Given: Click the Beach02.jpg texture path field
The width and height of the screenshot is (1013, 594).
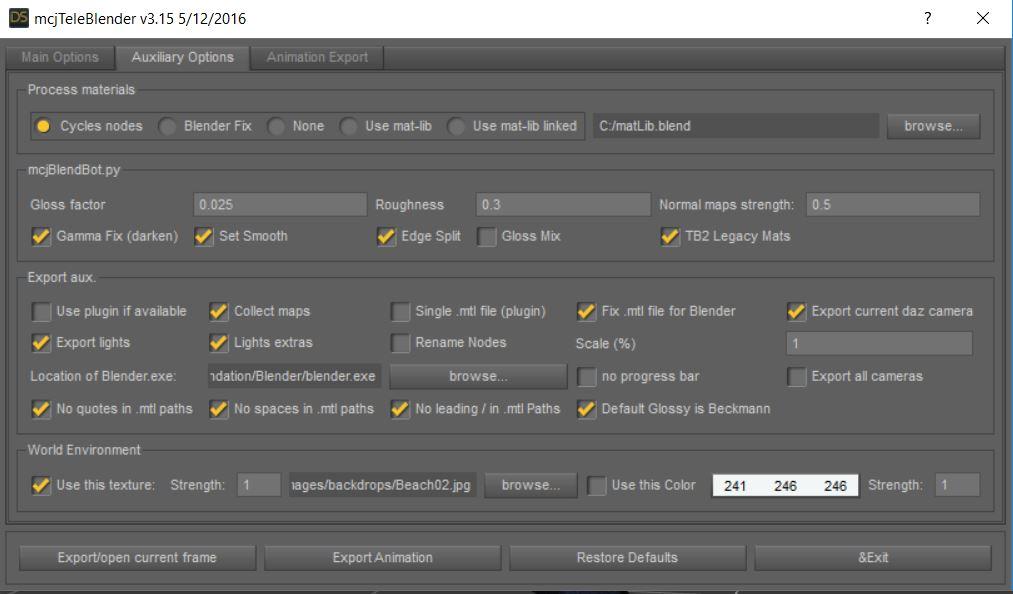Looking at the screenshot, I should pyautogui.click(x=382, y=485).
